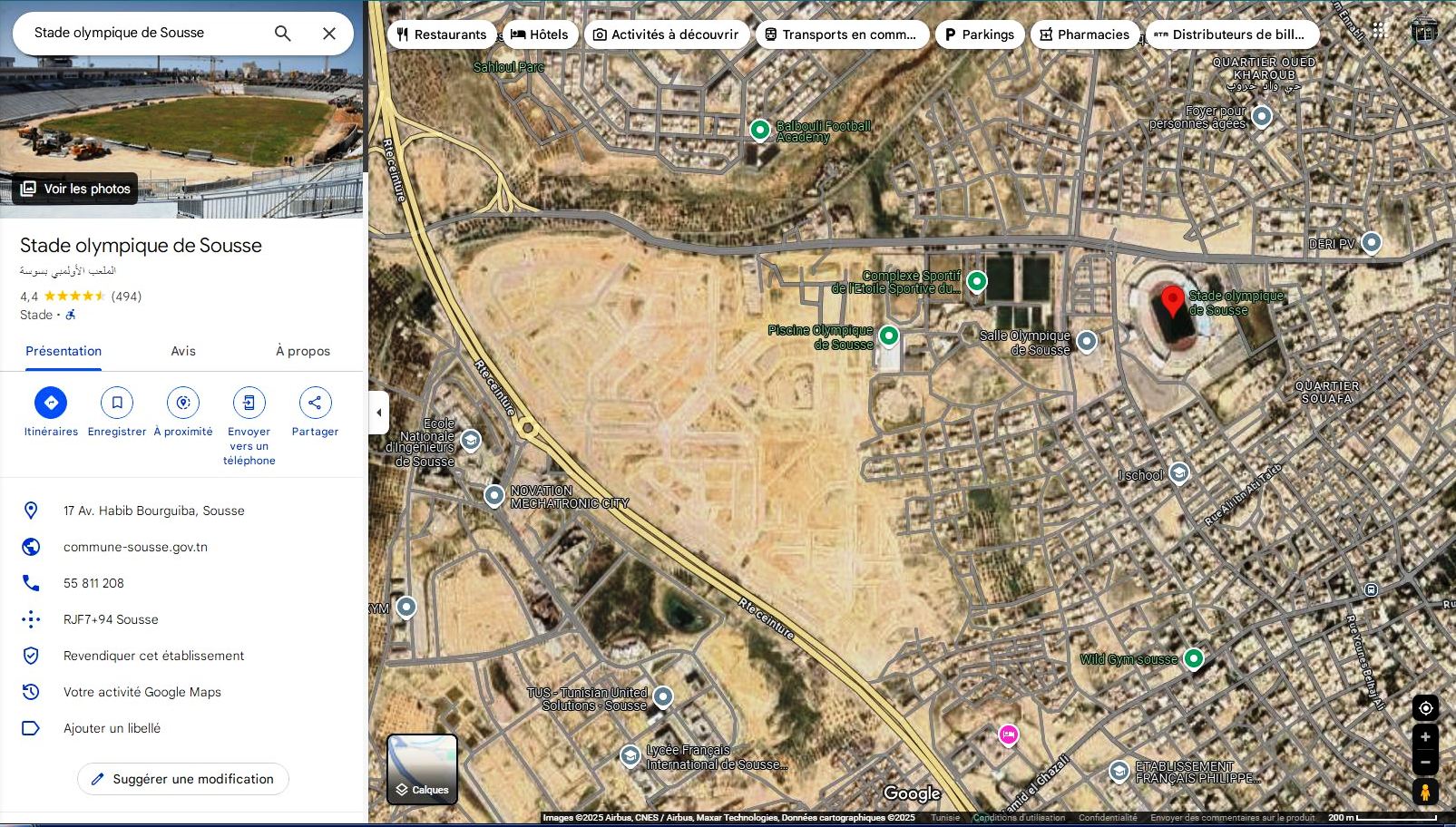Switch to the À propos tab

click(x=302, y=351)
